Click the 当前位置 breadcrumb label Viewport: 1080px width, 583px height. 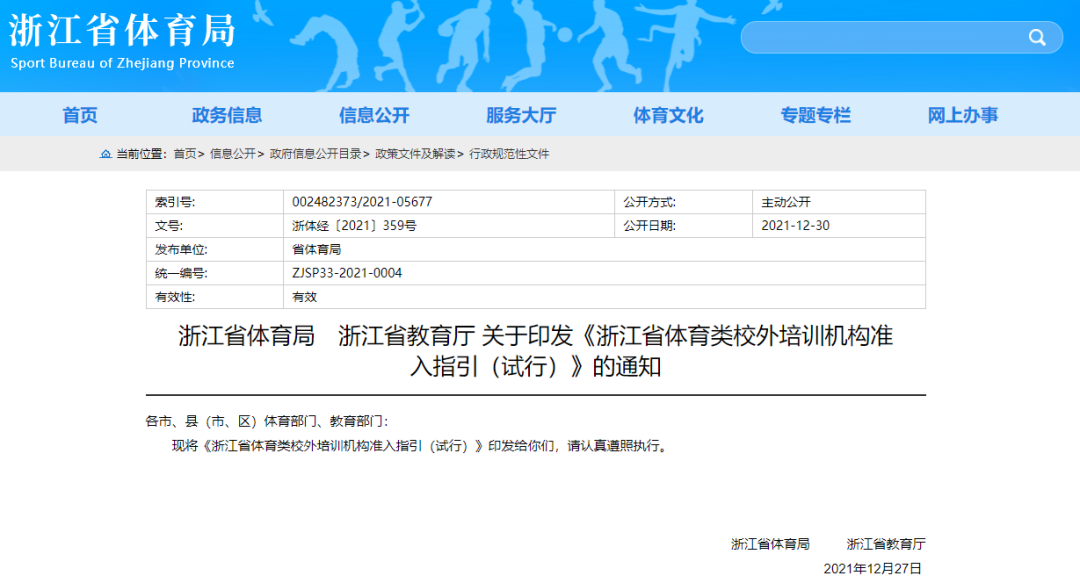[x=141, y=154]
